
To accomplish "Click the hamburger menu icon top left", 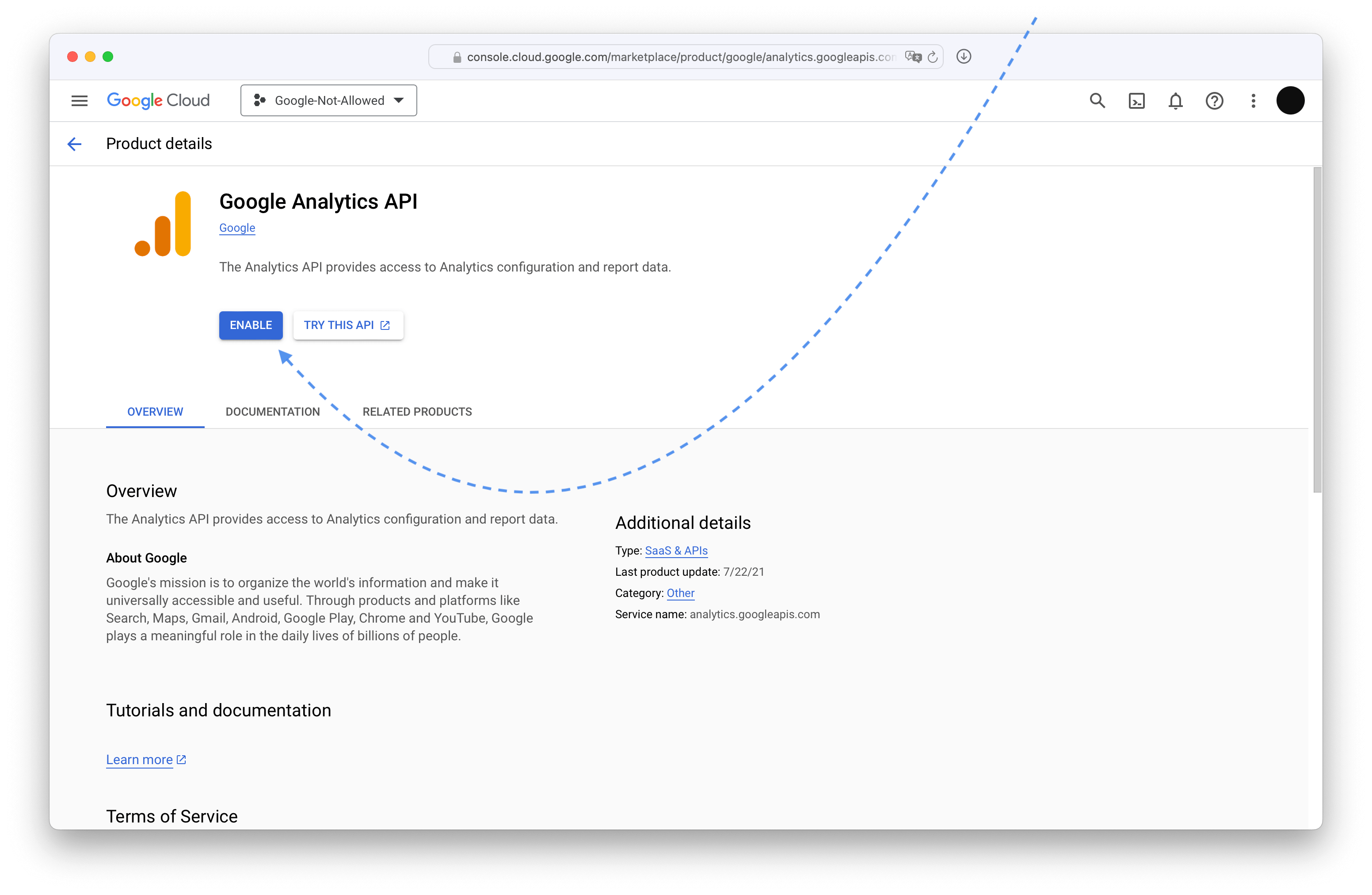I will pos(81,100).
